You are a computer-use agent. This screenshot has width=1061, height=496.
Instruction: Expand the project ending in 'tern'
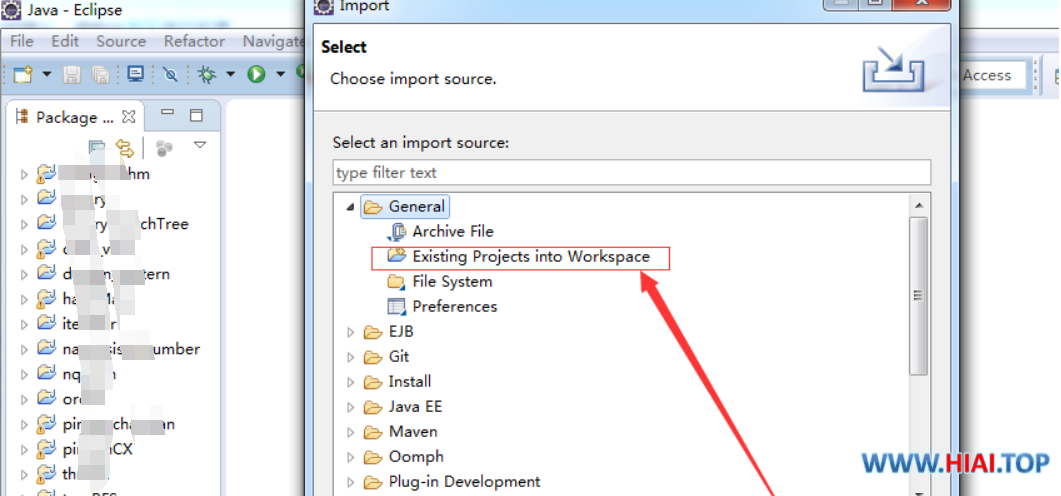tap(24, 275)
